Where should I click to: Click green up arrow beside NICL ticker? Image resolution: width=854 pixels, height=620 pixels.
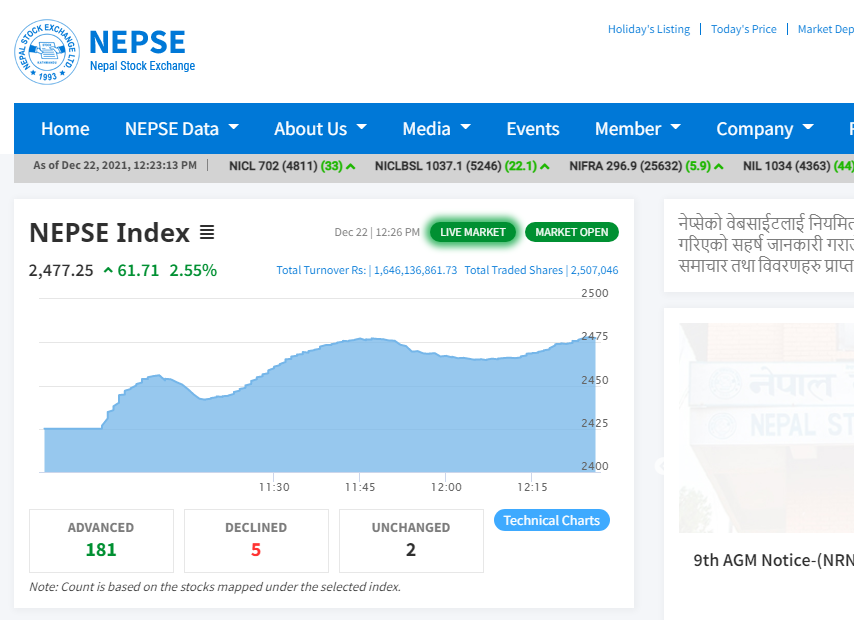click(x=351, y=166)
